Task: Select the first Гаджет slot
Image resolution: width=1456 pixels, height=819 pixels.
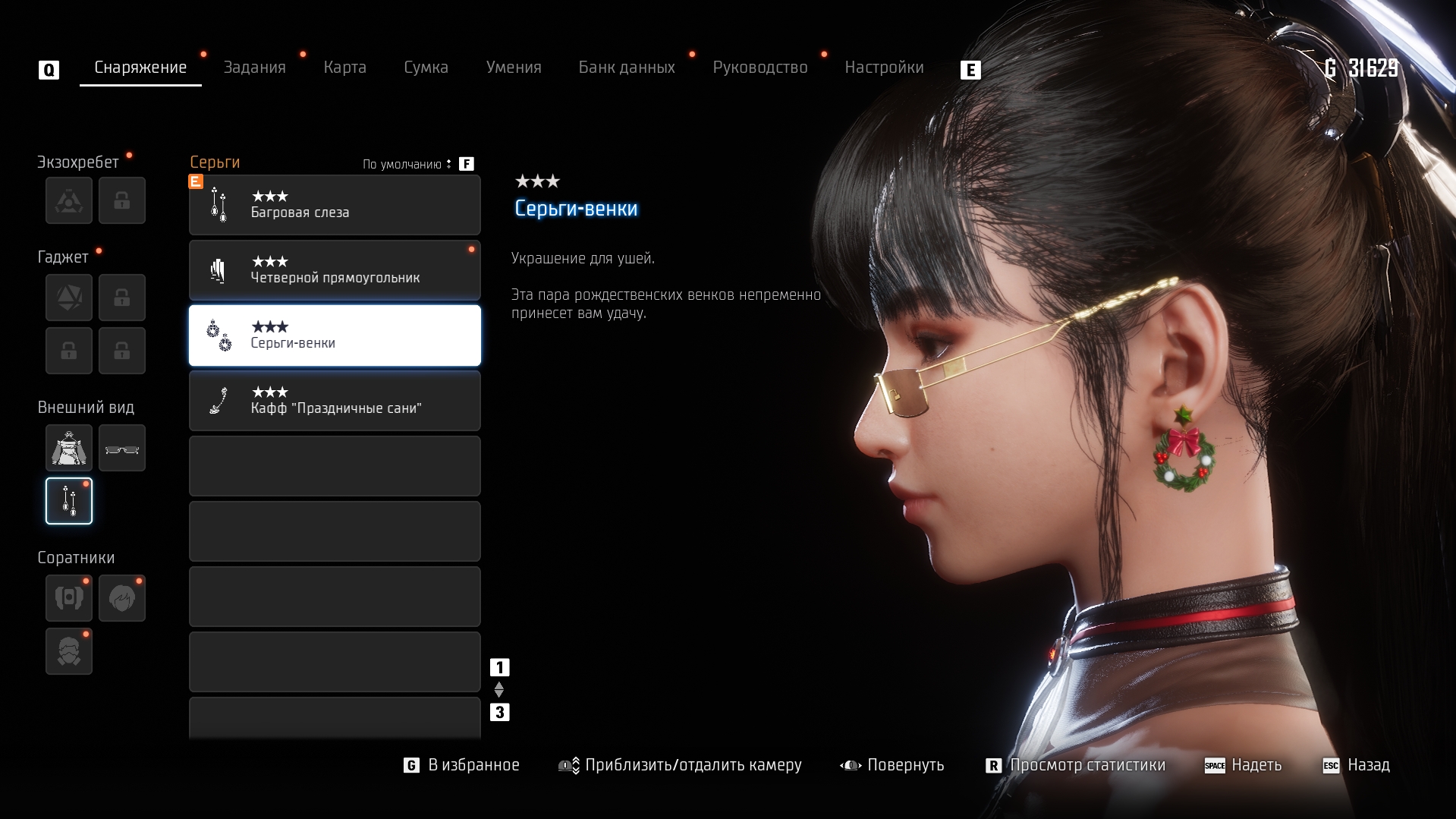Action: [x=69, y=298]
